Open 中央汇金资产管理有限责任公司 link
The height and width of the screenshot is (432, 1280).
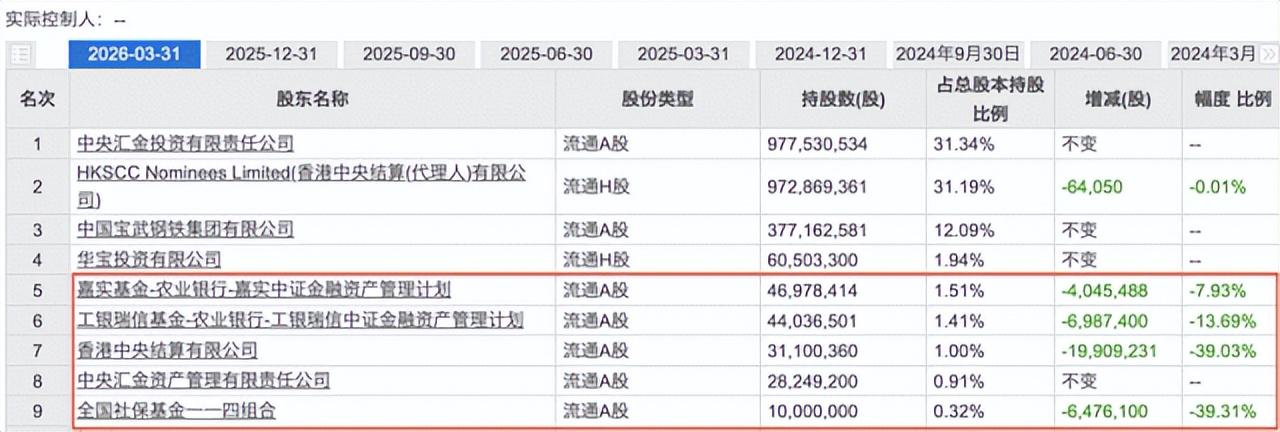click(x=204, y=380)
